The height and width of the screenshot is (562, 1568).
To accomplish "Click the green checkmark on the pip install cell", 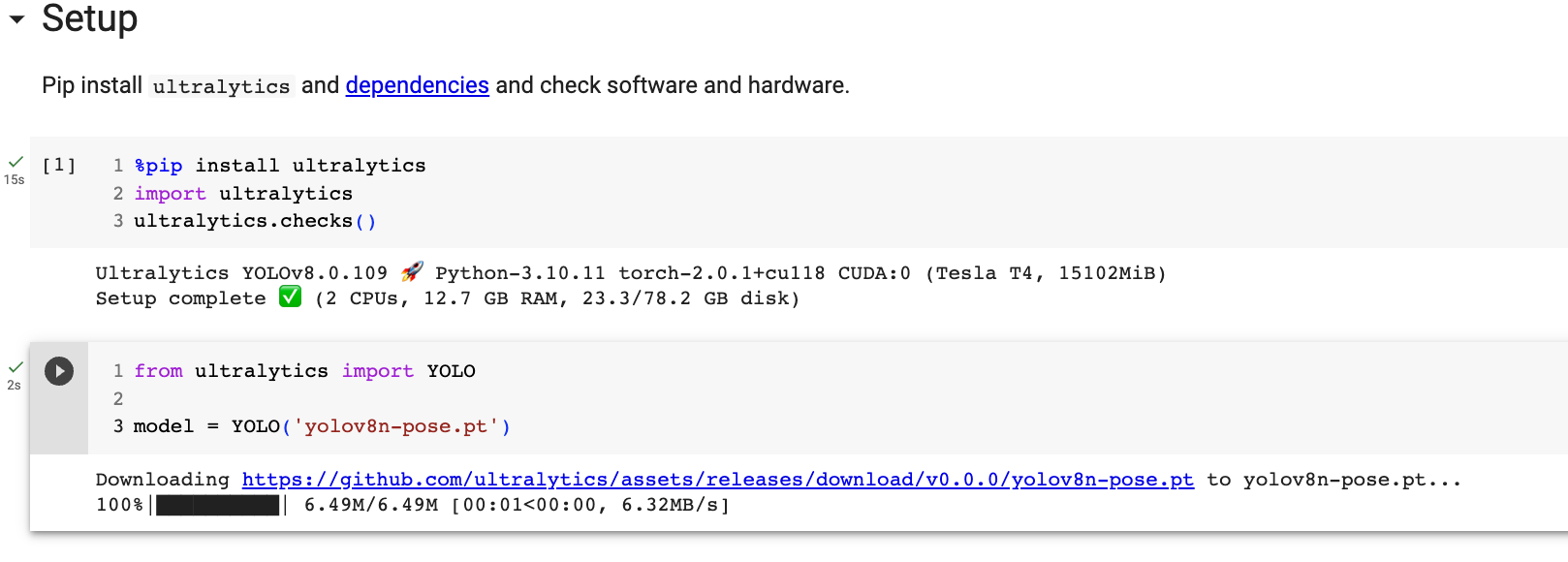I will point(16,161).
